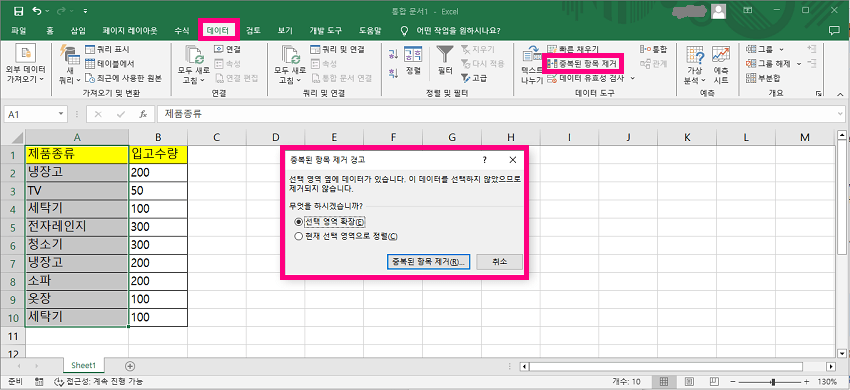This screenshot has width=850, height=390.
Task: Open the 정렬 sort dialog button
Action: pos(413,61)
